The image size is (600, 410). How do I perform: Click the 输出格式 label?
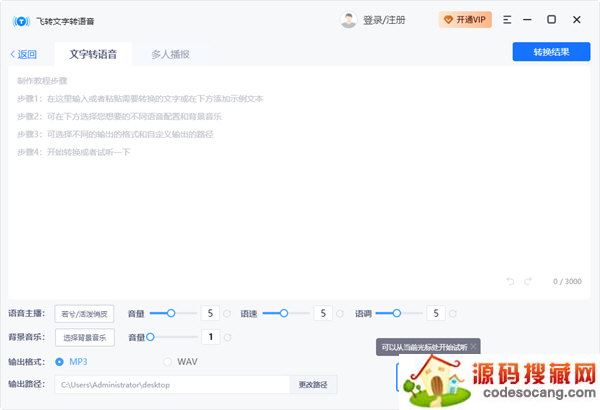(26, 362)
